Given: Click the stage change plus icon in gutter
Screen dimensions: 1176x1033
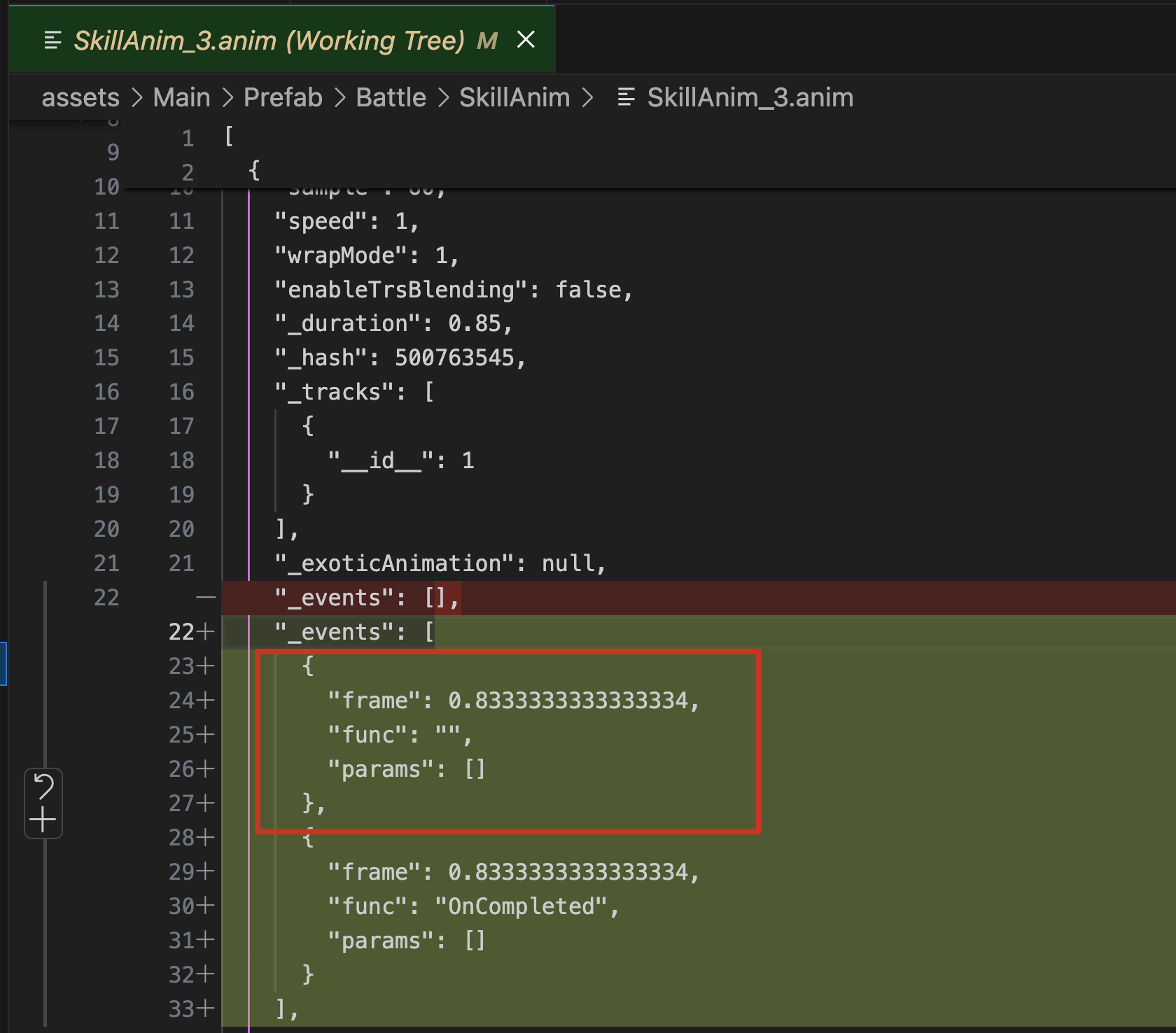Looking at the screenshot, I should pos(43,820).
